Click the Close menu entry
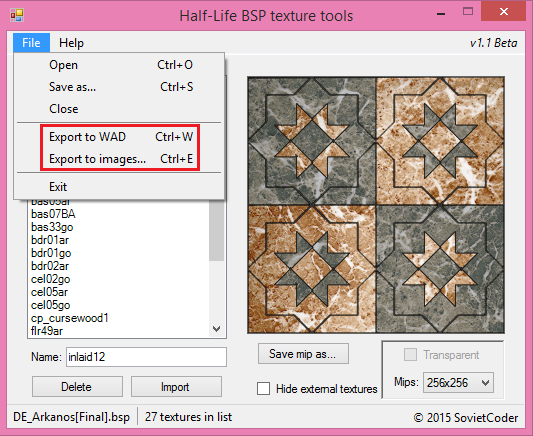This screenshot has height=436, width=533. coord(119,109)
